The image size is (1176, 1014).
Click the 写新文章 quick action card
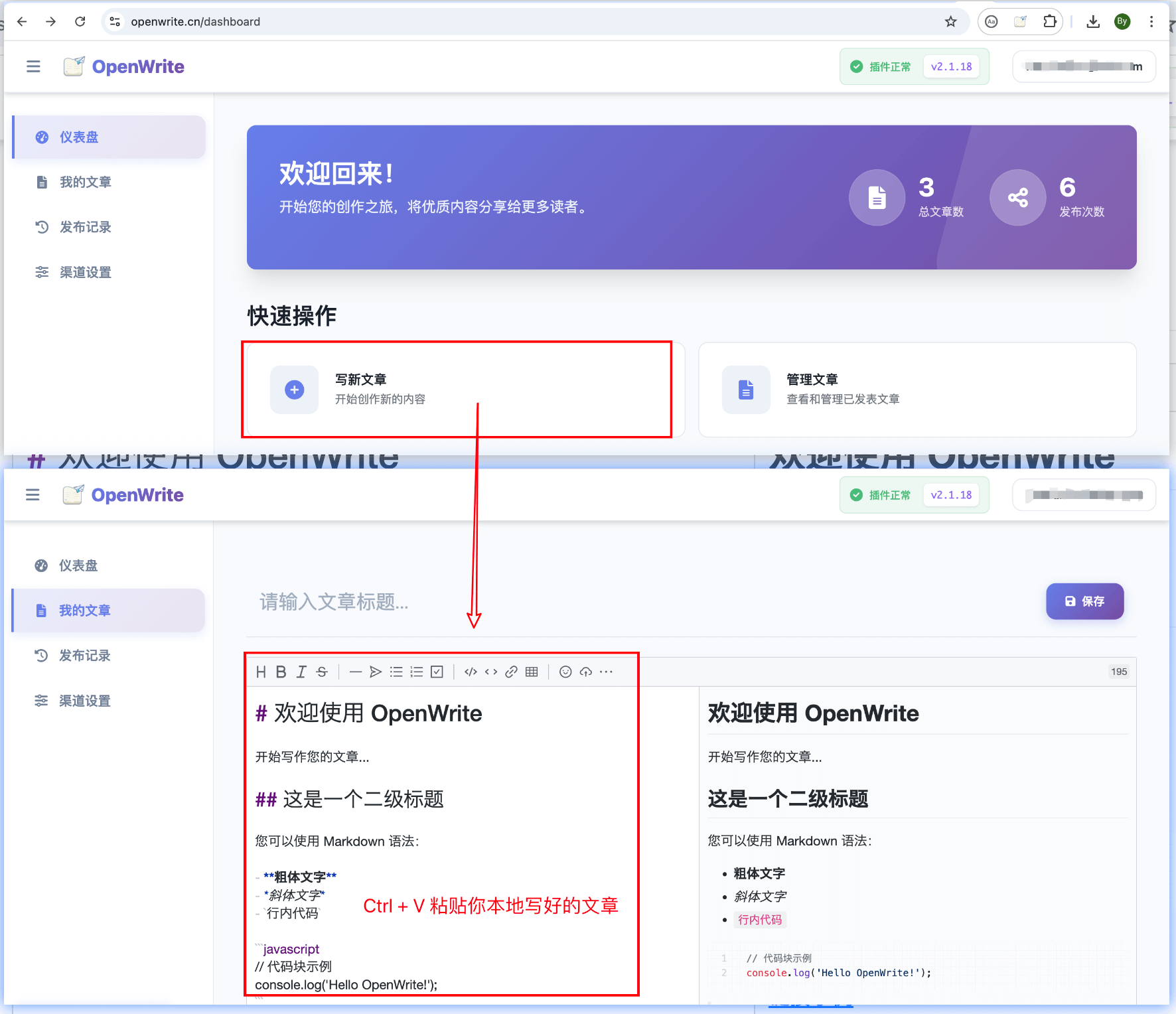[x=465, y=390]
